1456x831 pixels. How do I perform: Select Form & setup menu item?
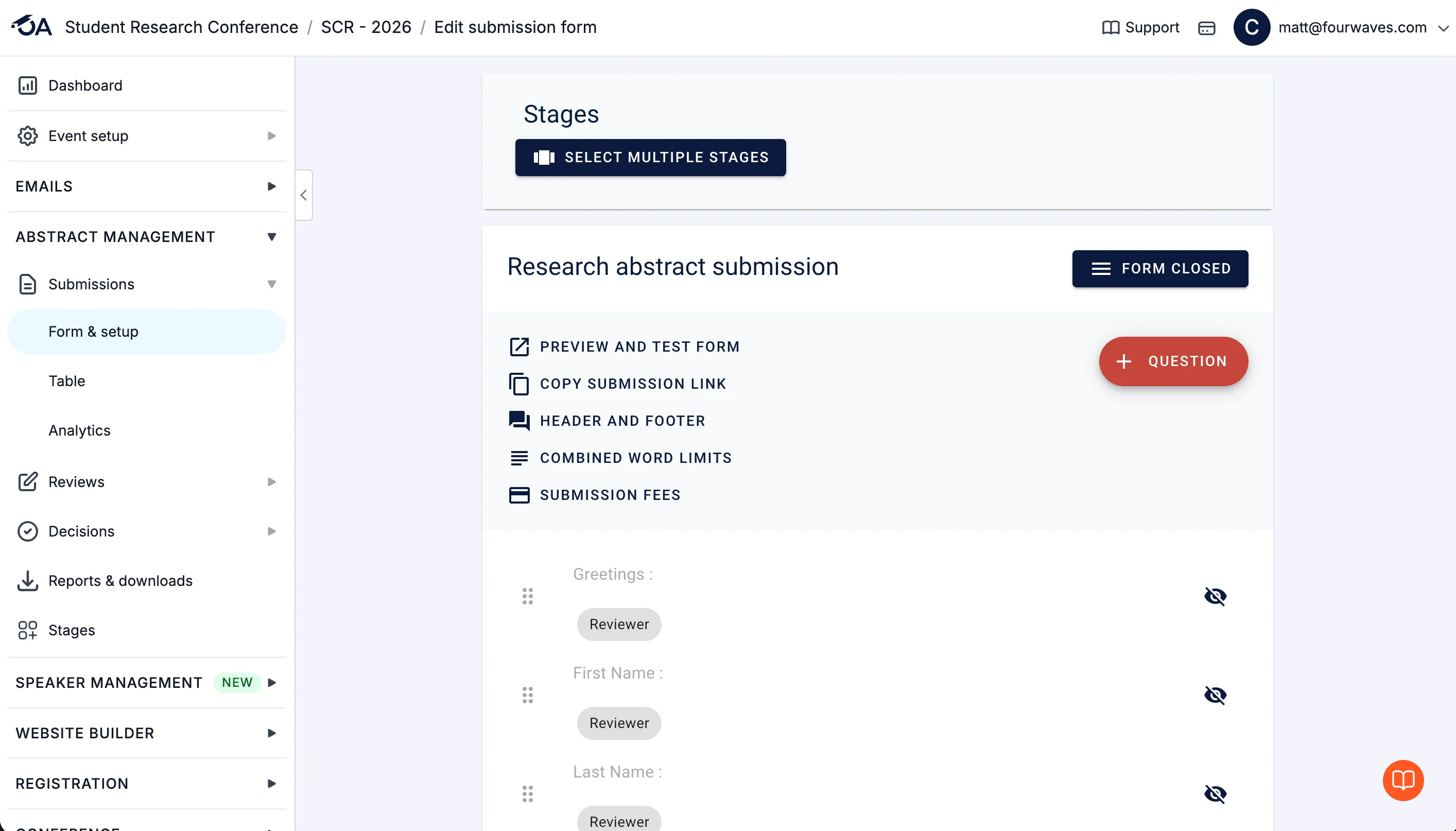click(x=147, y=332)
